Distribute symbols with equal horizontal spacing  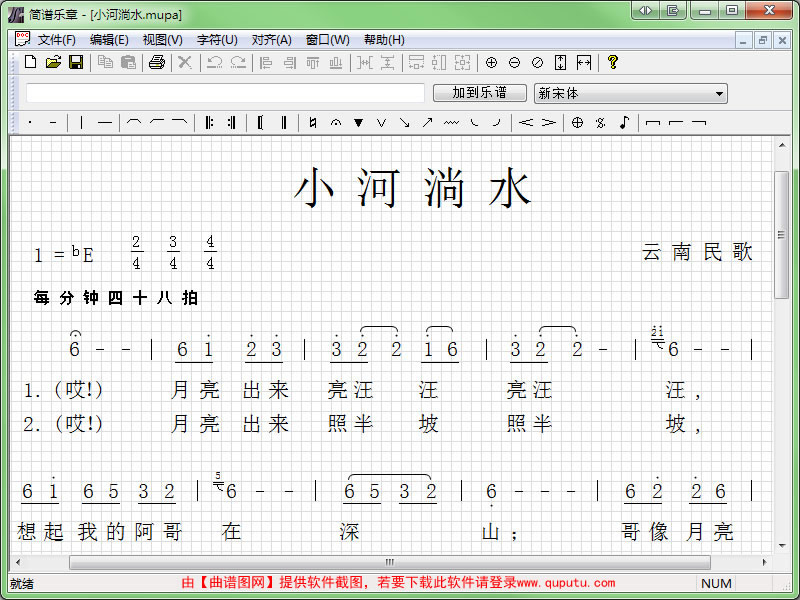364,62
